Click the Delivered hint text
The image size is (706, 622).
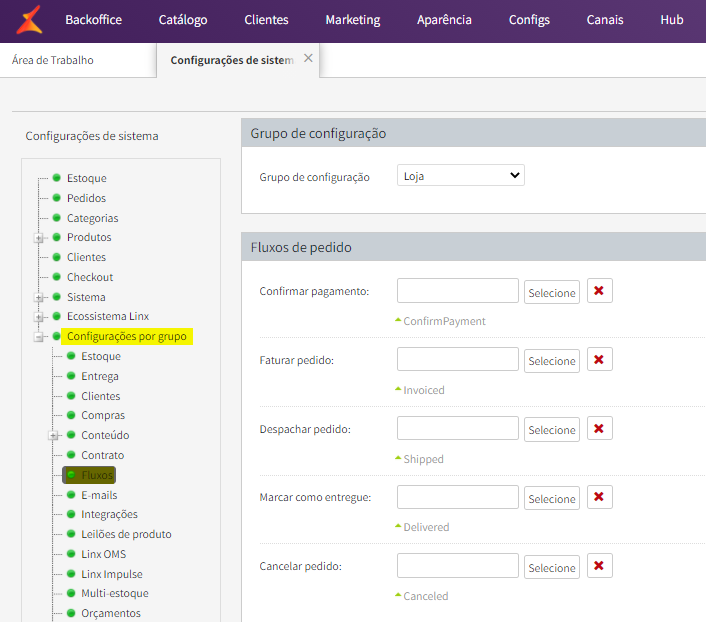coord(426,527)
